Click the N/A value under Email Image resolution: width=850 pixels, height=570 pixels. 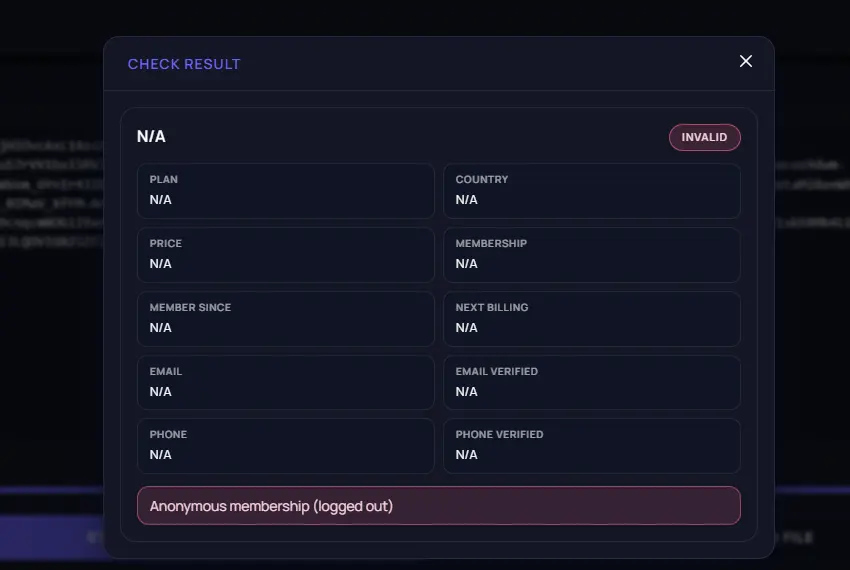pos(160,392)
